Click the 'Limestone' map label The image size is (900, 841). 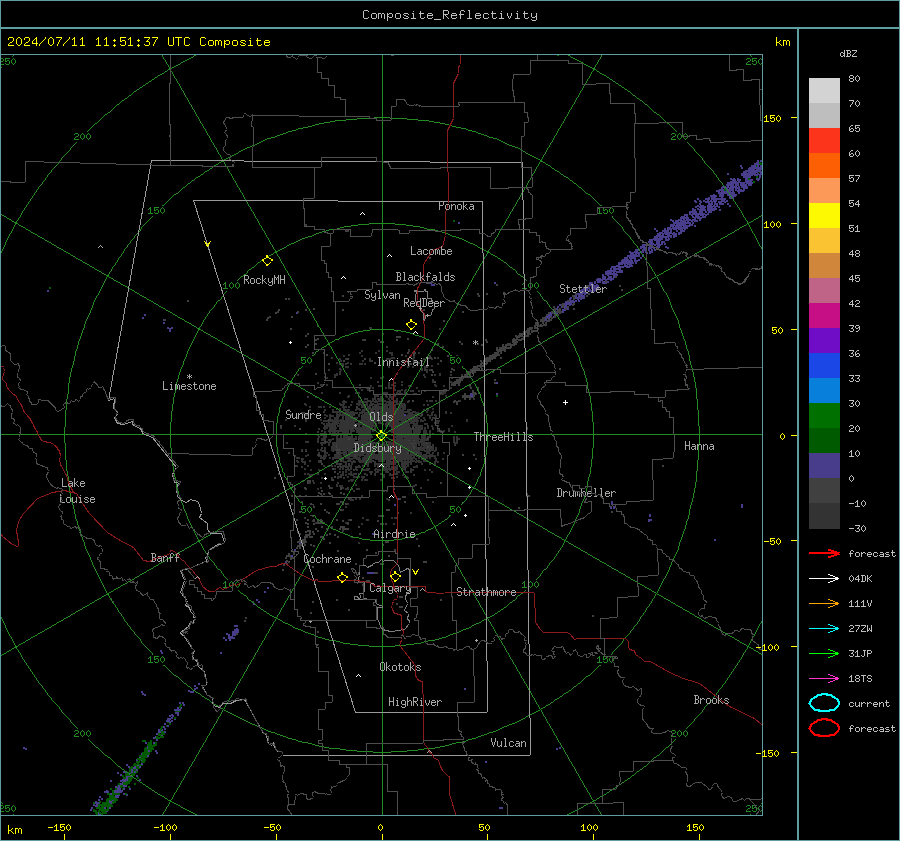coord(189,386)
